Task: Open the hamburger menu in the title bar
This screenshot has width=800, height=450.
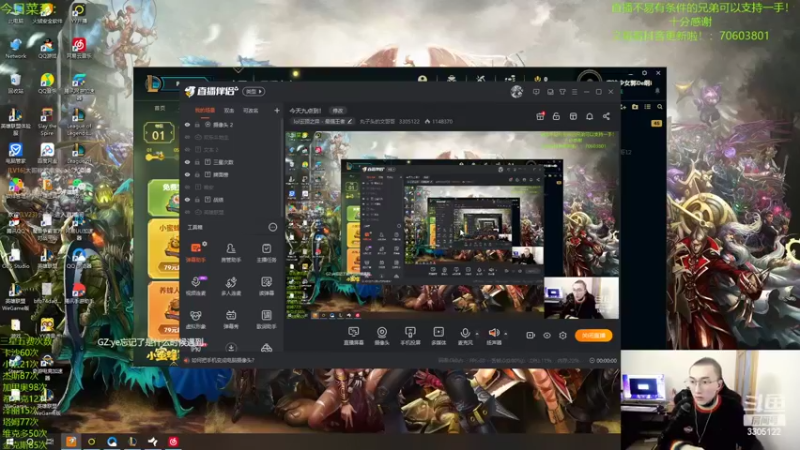Action: tap(574, 92)
